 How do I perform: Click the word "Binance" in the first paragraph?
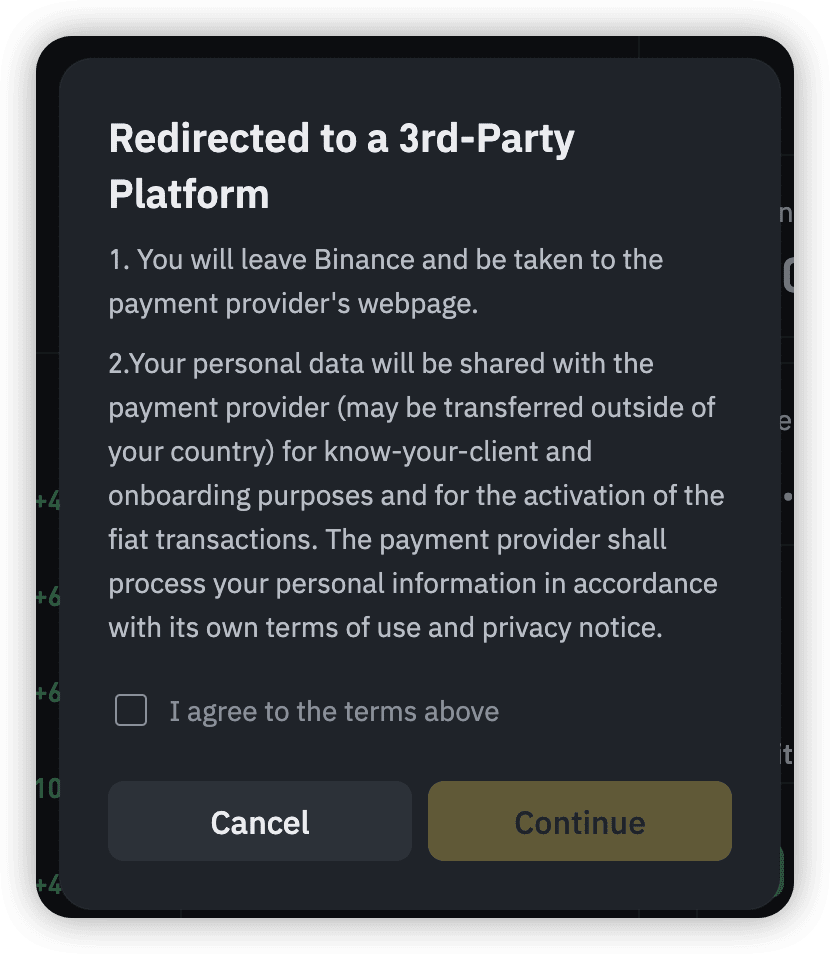(364, 260)
